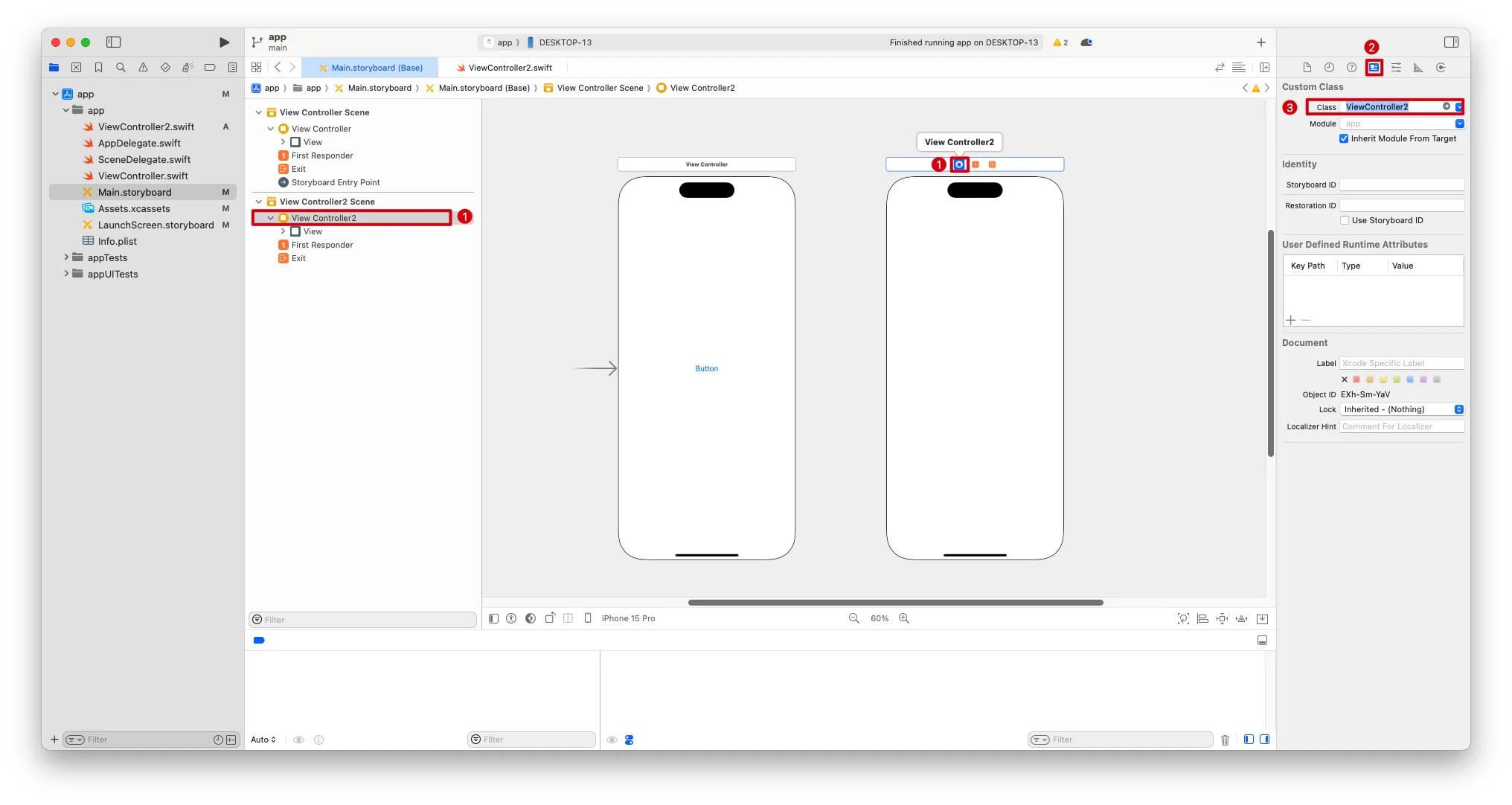Image resolution: width=1512 pixels, height=805 pixels.
Task: Switch to ViewController2.swift tab
Action: (x=510, y=68)
